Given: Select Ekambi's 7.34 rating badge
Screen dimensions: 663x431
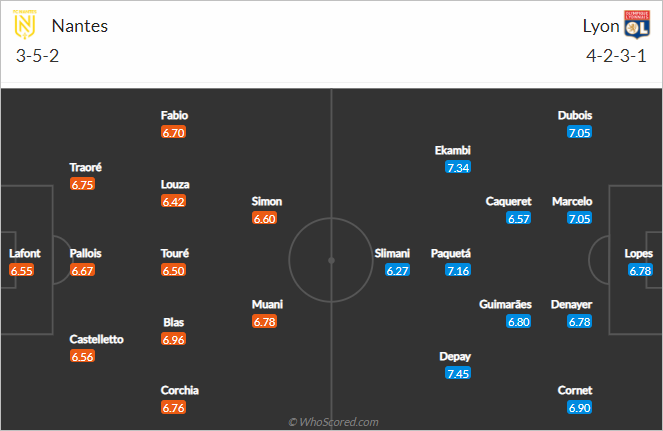Looking at the screenshot, I should (x=458, y=167).
